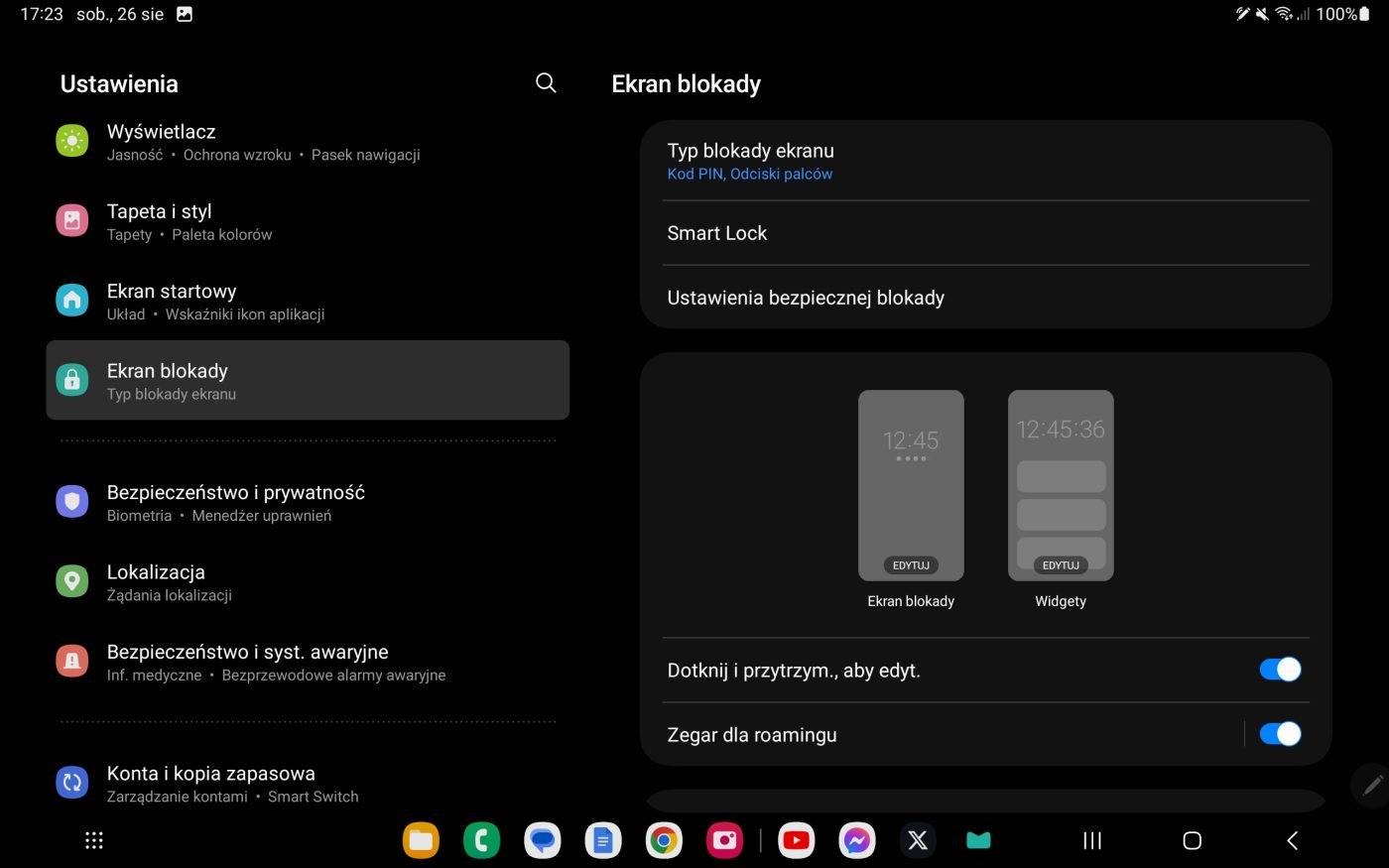
Task: Open Zegar dla roamingu settings label
Action: (x=752, y=735)
